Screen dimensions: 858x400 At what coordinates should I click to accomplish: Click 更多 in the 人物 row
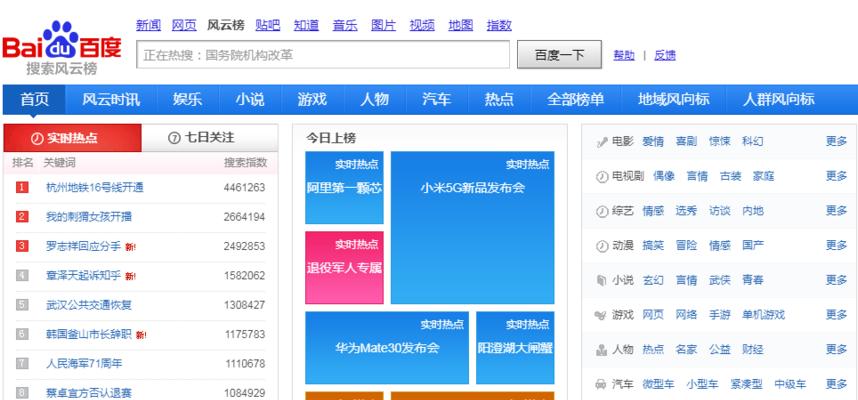pos(836,349)
